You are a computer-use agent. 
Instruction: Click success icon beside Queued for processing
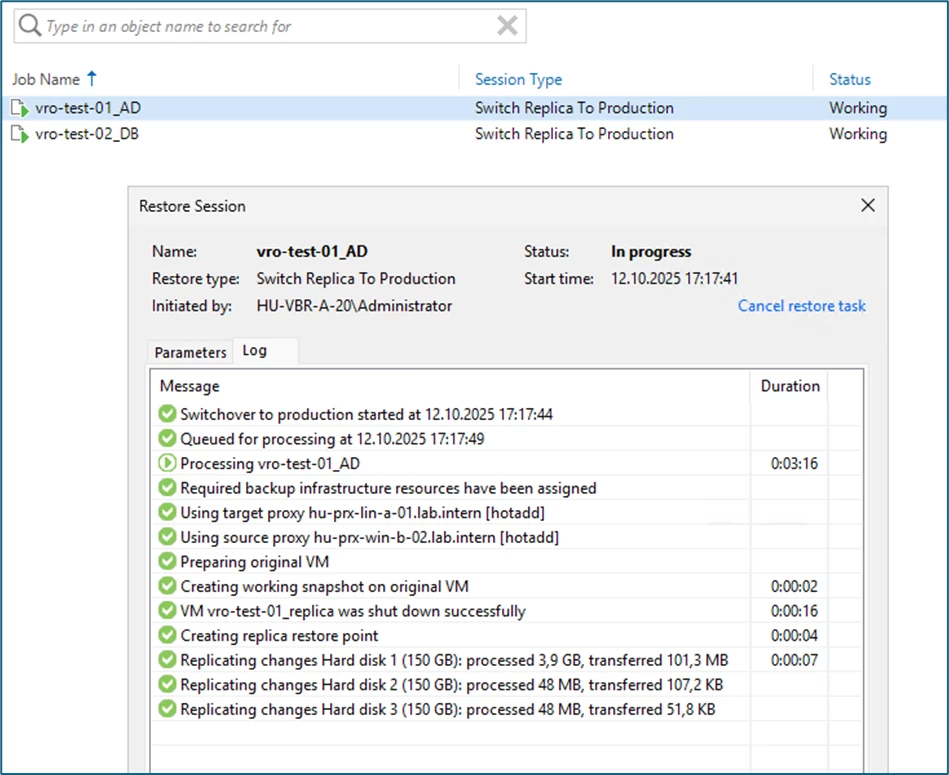pyautogui.click(x=167, y=439)
